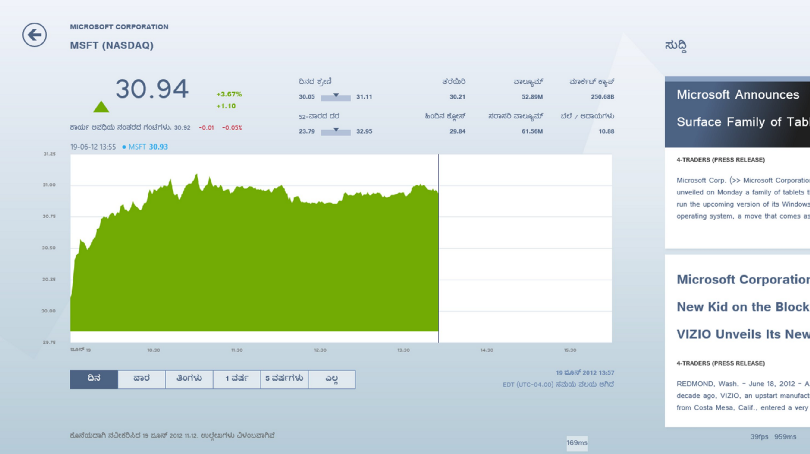Click the average volume value 61.56M
Viewport: 810px width, 454px height.
532,131
